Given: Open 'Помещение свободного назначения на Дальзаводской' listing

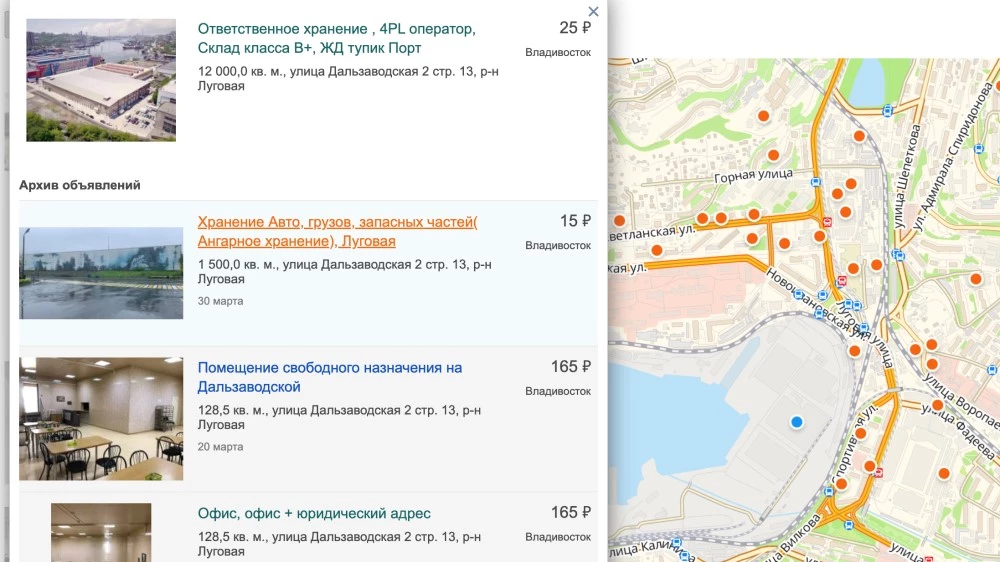Looking at the screenshot, I should tap(329, 377).
